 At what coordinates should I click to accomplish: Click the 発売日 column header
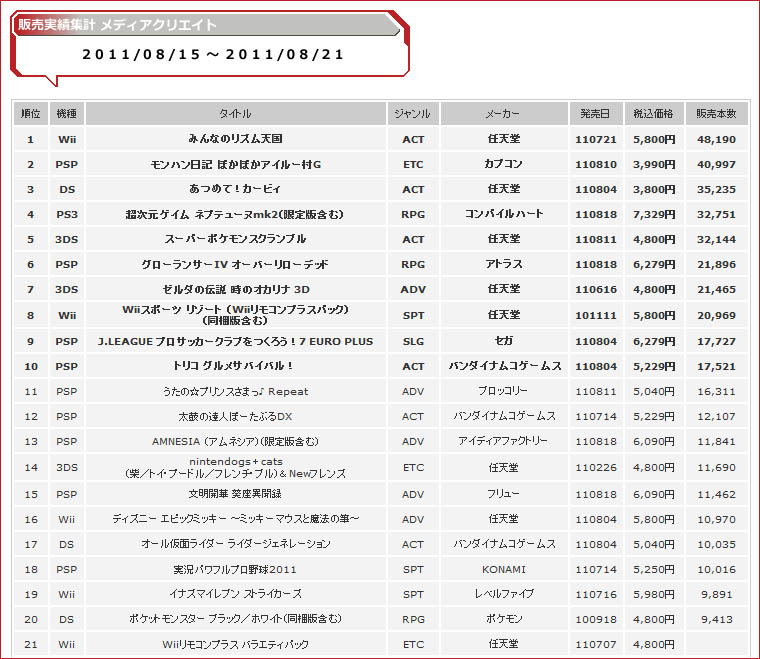(x=596, y=113)
